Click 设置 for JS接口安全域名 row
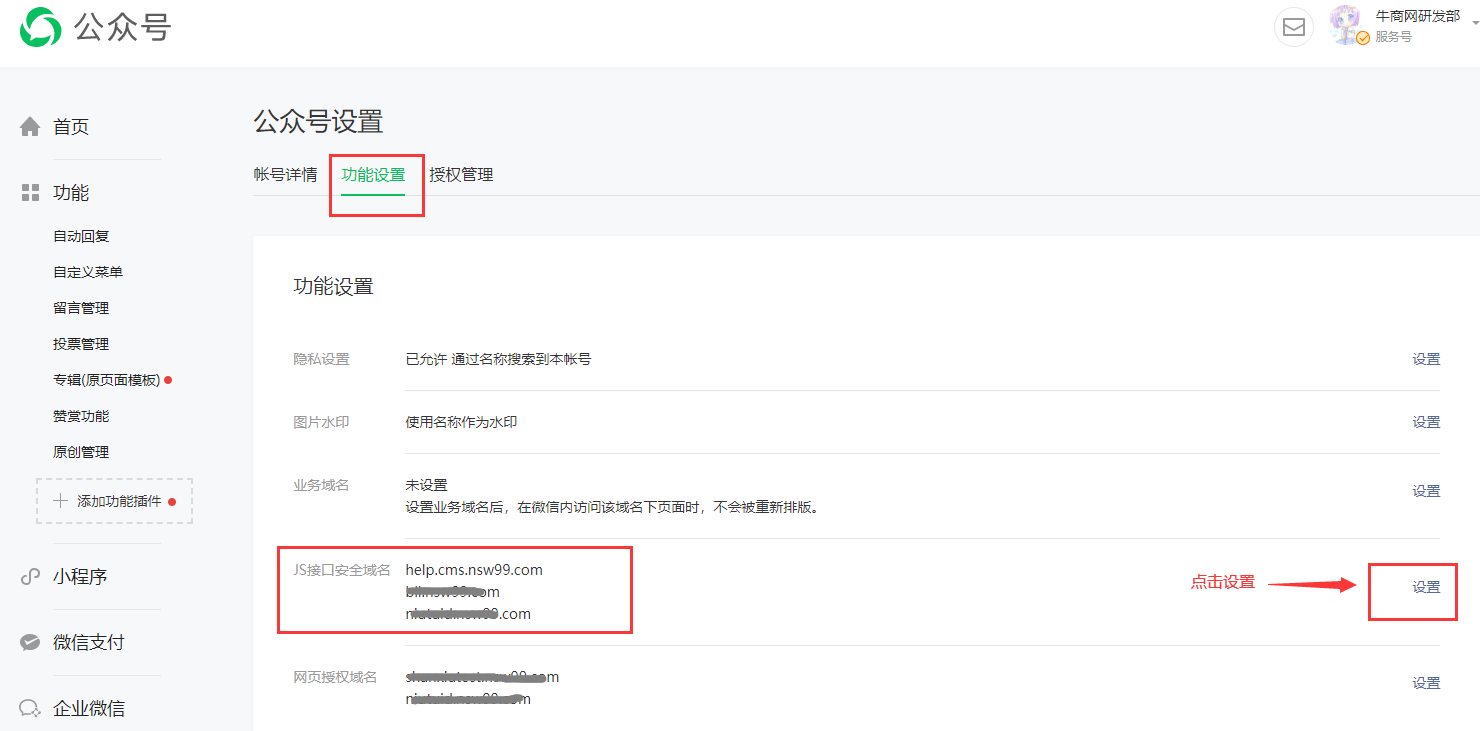The image size is (1480, 731). [x=1426, y=587]
